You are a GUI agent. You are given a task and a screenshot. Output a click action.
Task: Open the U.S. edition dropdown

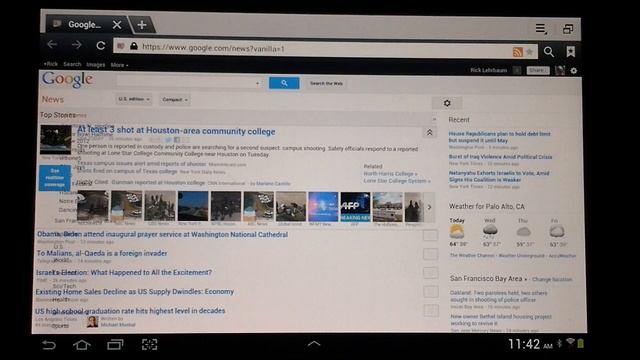coord(134,99)
